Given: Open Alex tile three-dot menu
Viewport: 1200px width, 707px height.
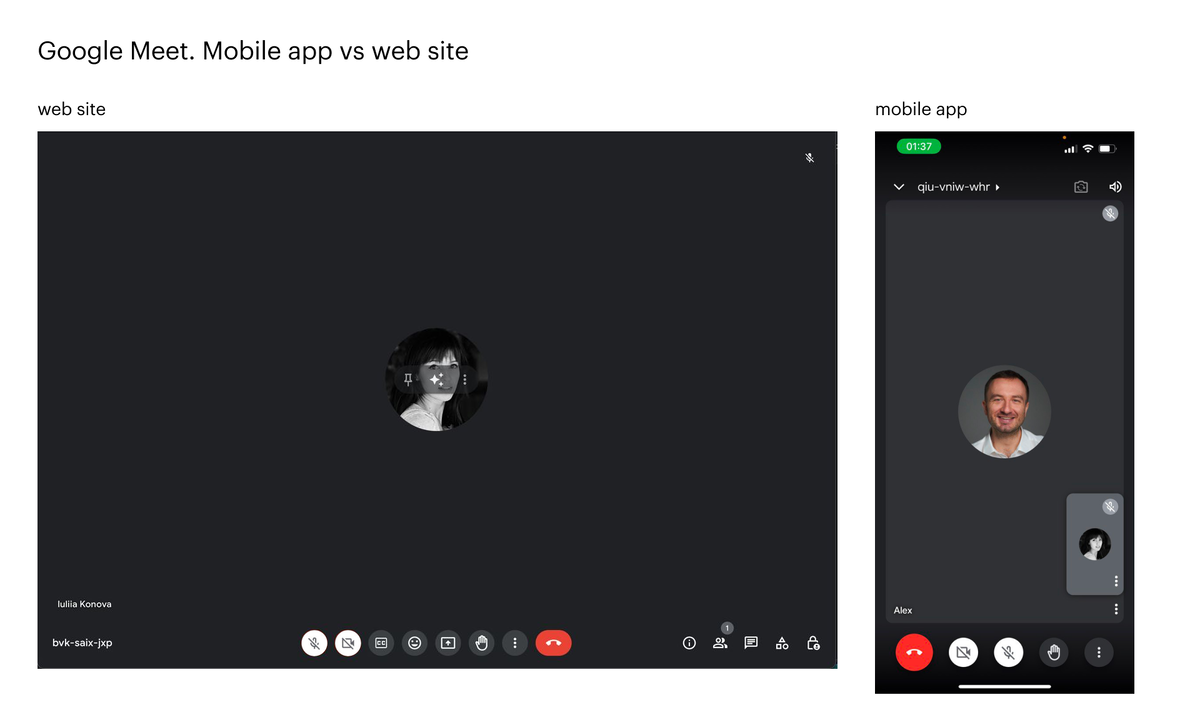Looking at the screenshot, I should [x=1116, y=609].
